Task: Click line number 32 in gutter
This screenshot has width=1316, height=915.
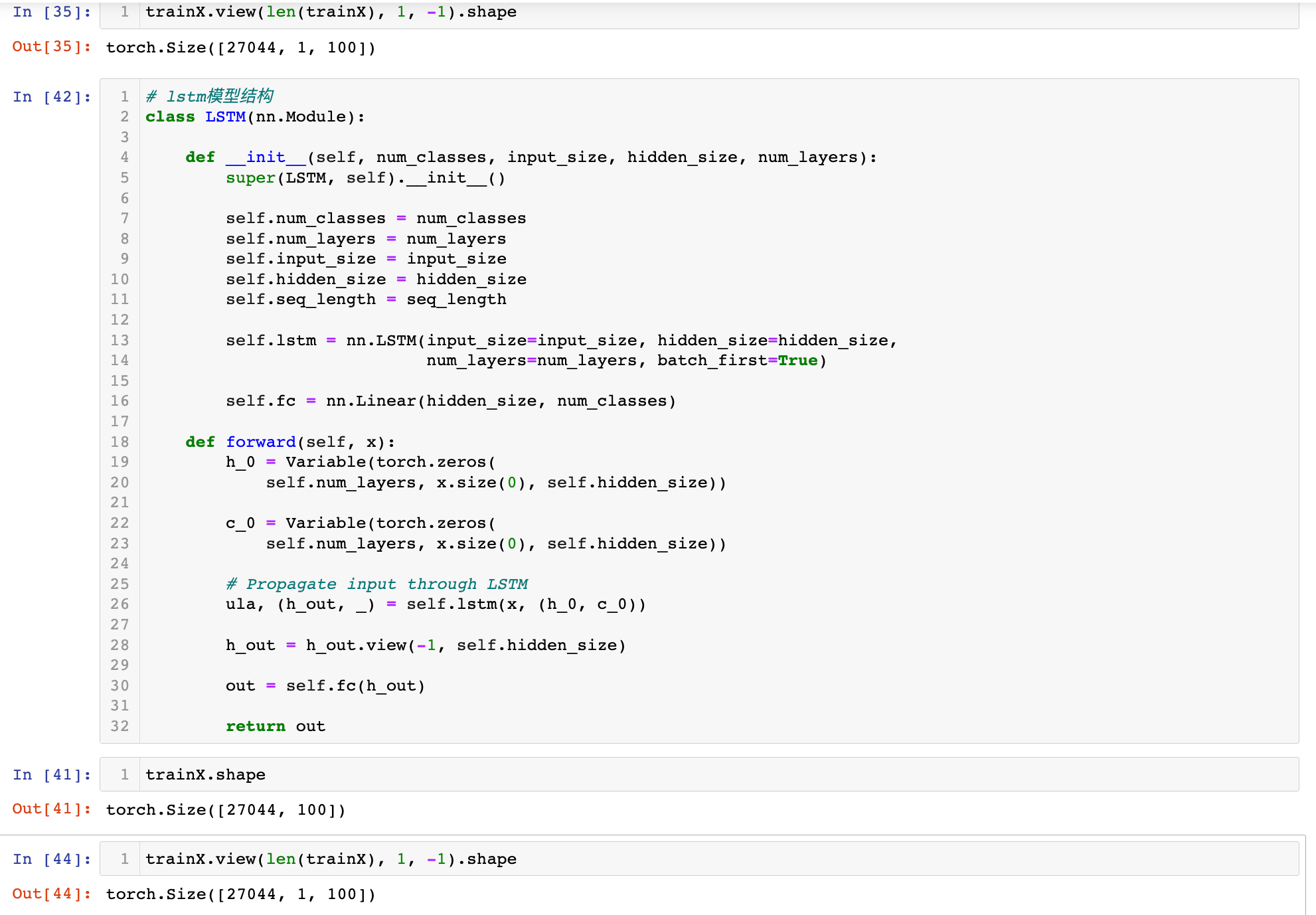Action: [x=120, y=726]
